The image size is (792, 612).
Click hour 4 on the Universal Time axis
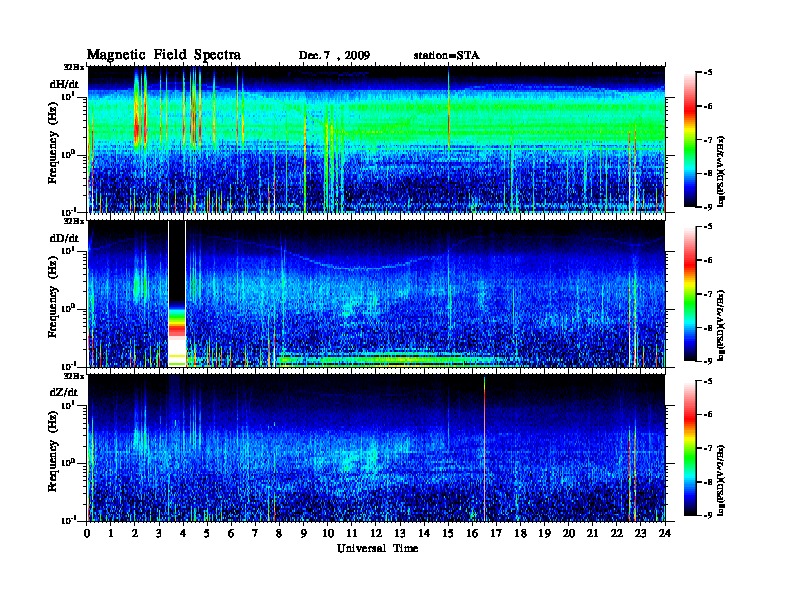[183, 533]
